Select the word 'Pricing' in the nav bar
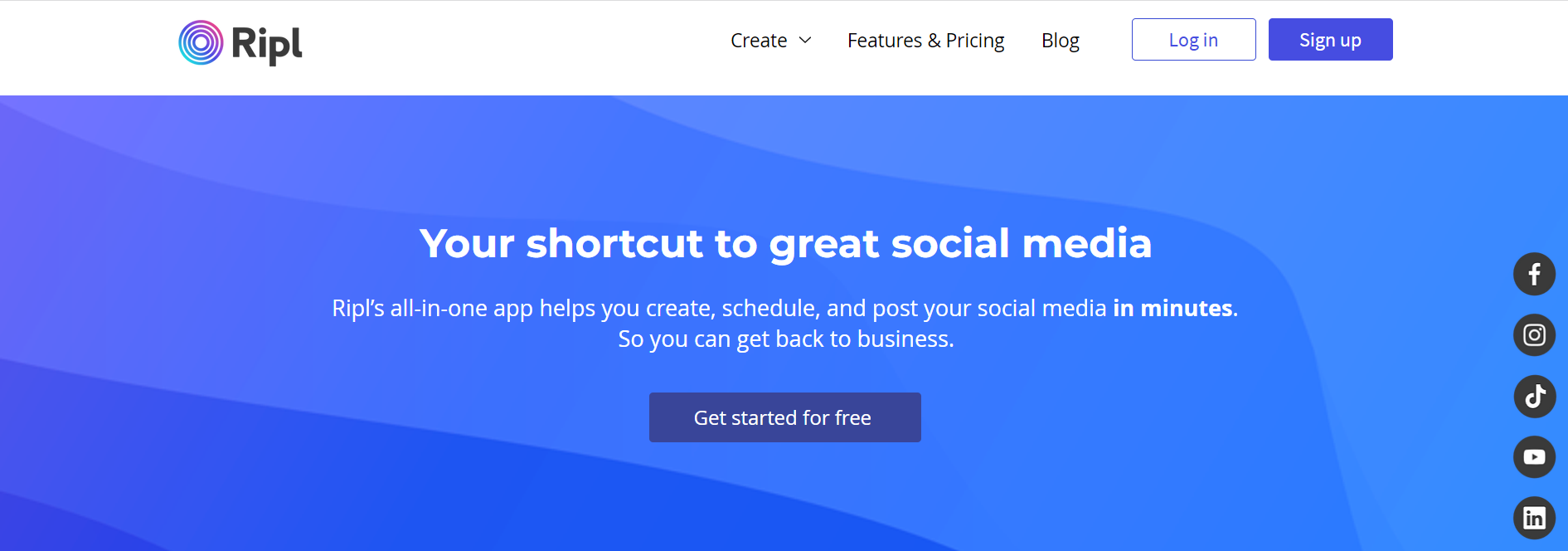This screenshot has width=1568, height=551. click(x=975, y=41)
